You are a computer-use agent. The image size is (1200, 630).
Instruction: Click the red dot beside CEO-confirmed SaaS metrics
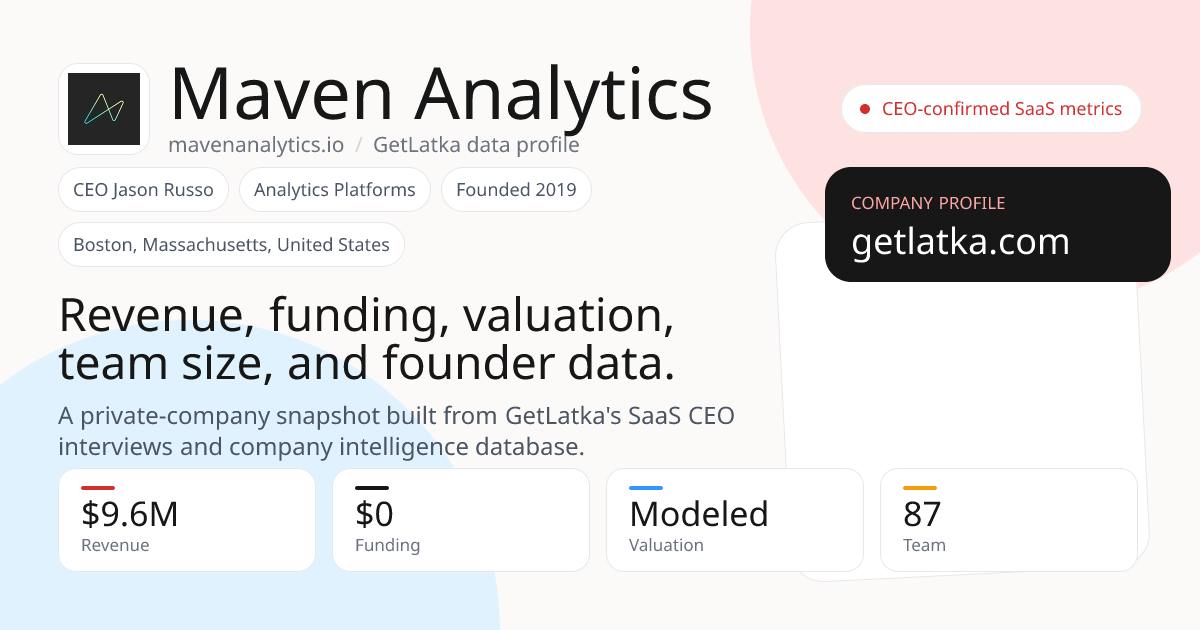865,109
